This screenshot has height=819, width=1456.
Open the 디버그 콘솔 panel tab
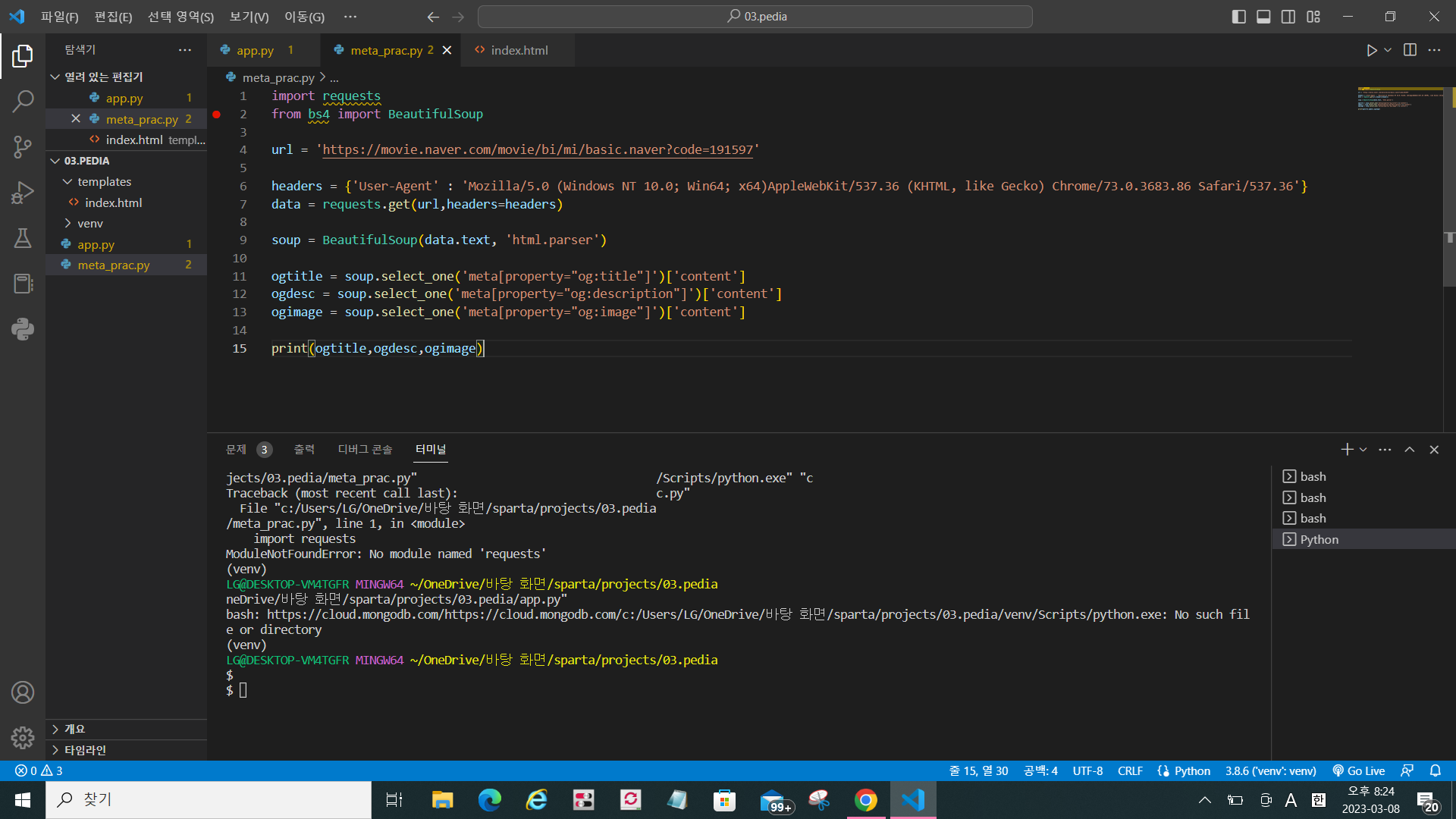click(x=365, y=450)
